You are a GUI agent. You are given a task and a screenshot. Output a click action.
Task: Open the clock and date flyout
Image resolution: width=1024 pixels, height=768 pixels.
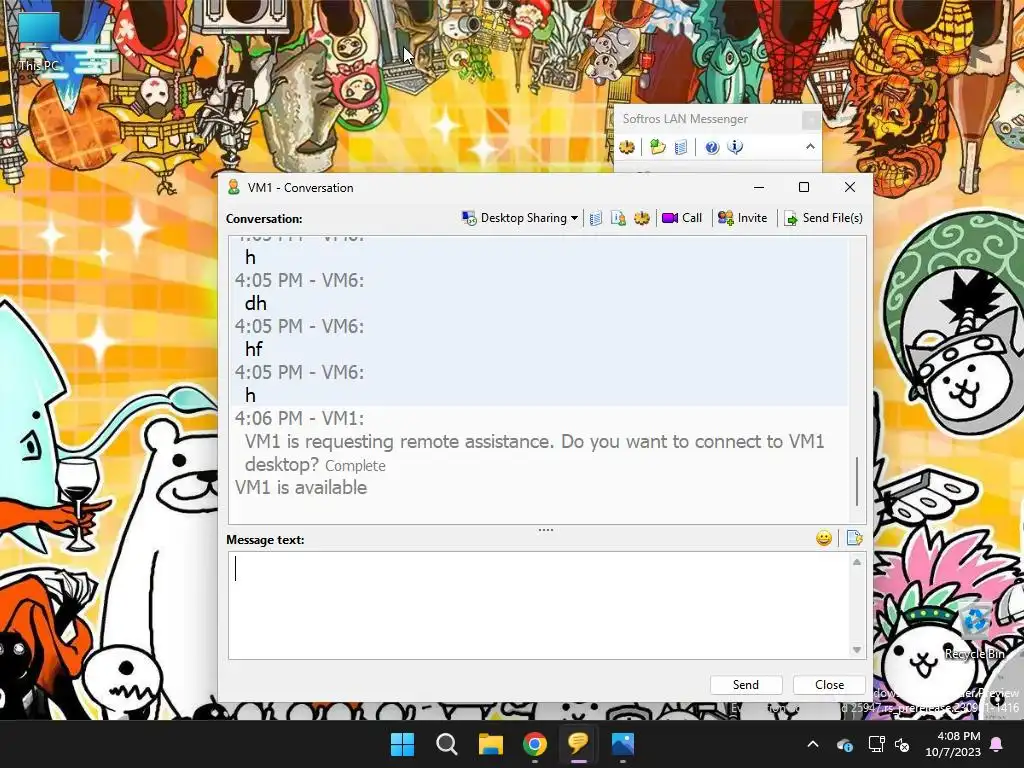point(953,744)
